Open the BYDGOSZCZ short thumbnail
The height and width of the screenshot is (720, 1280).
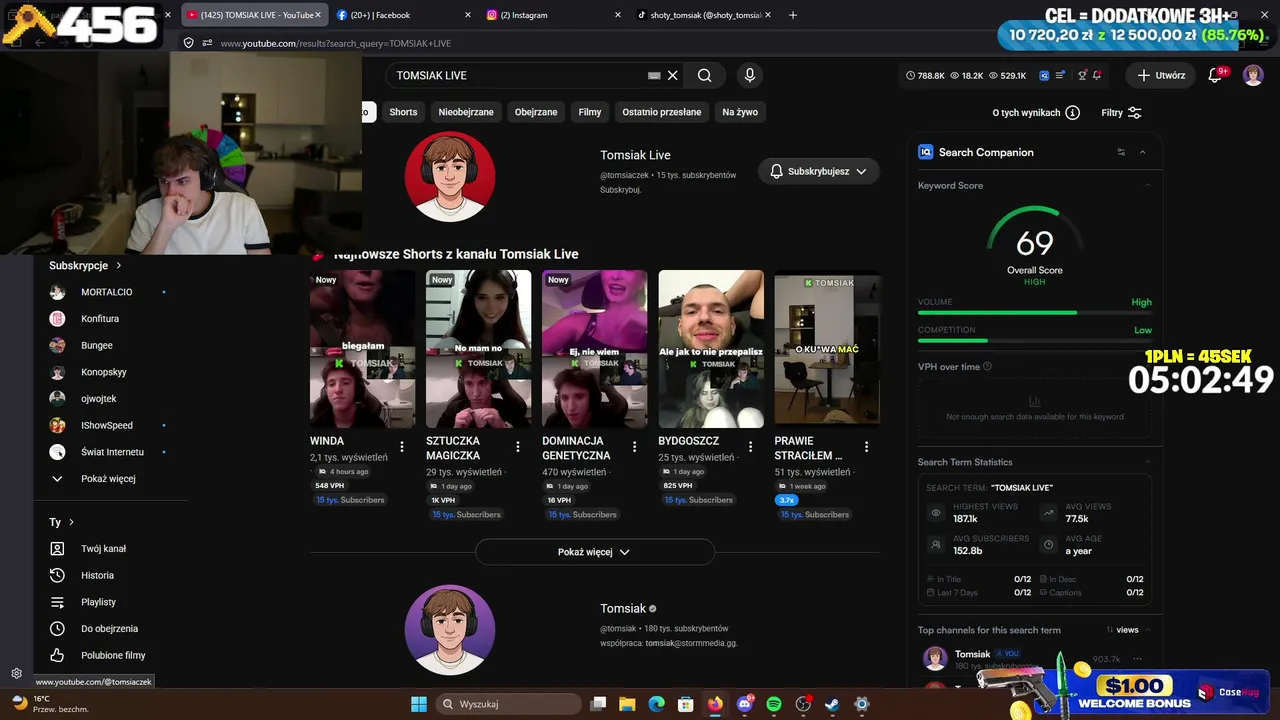[x=711, y=349]
